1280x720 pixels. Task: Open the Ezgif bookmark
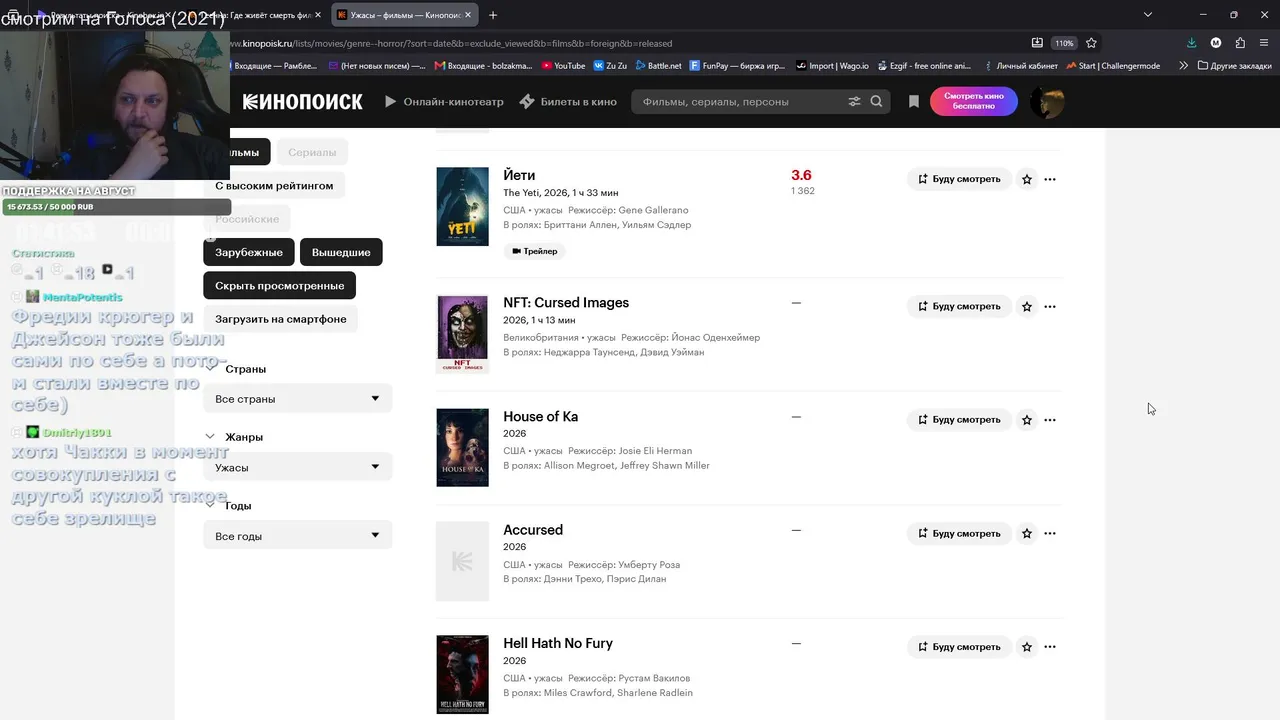point(924,66)
